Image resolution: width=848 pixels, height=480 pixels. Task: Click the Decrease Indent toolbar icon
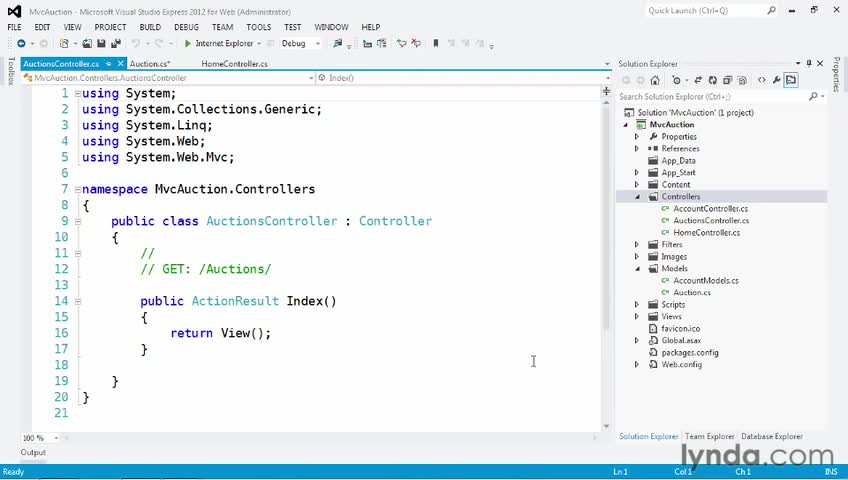coord(367,43)
